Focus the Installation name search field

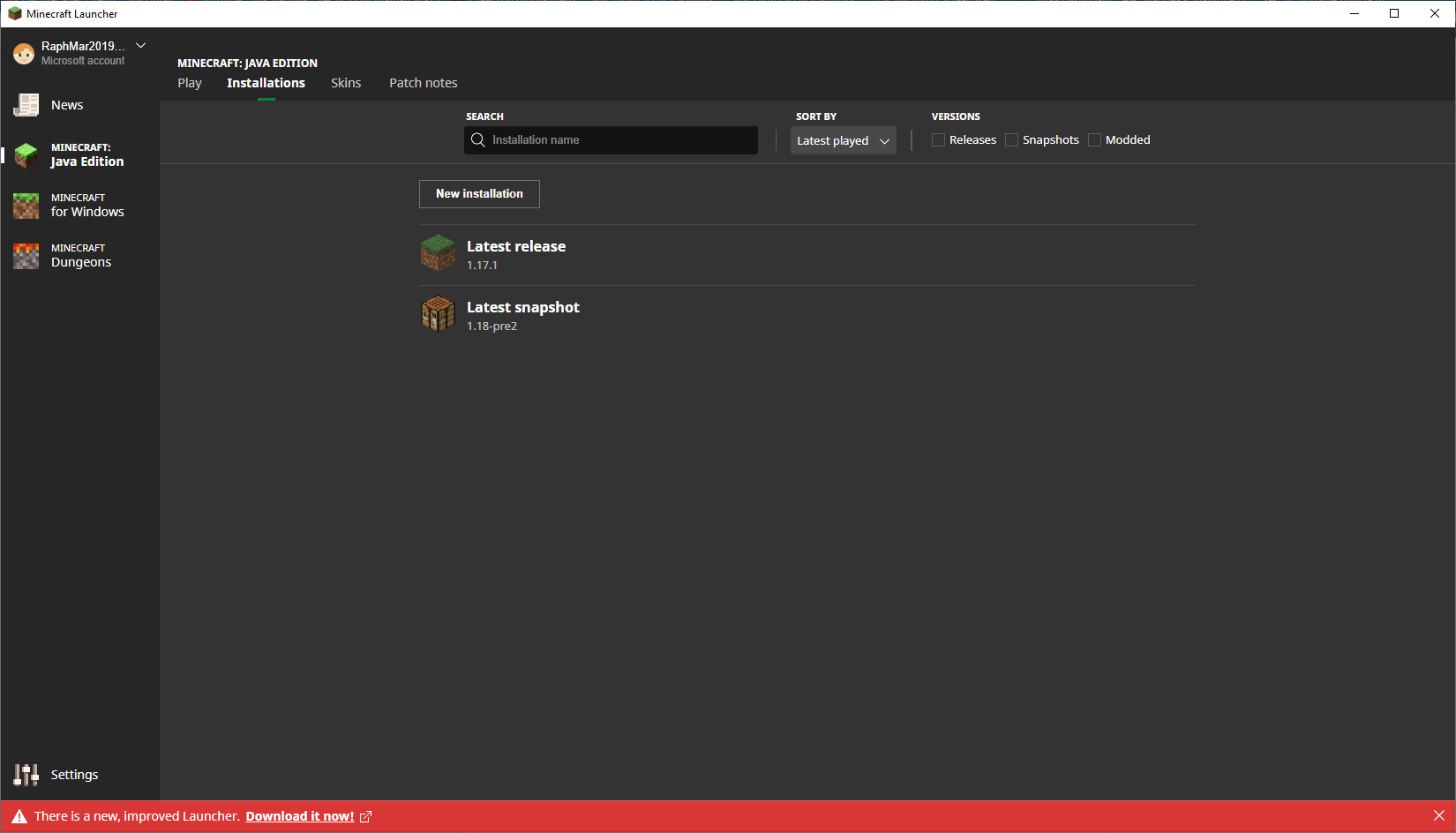[x=618, y=140]
